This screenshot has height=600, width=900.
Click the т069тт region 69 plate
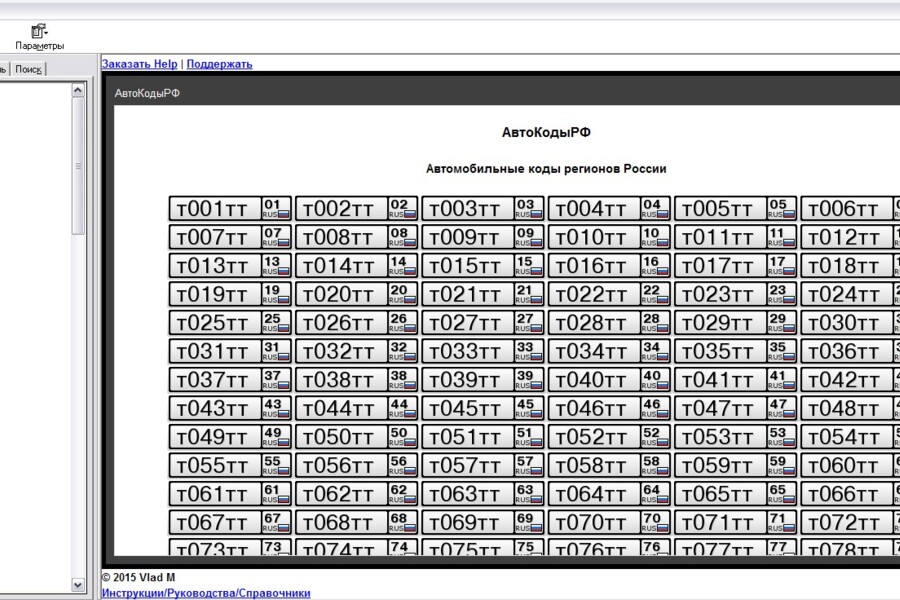483,522
